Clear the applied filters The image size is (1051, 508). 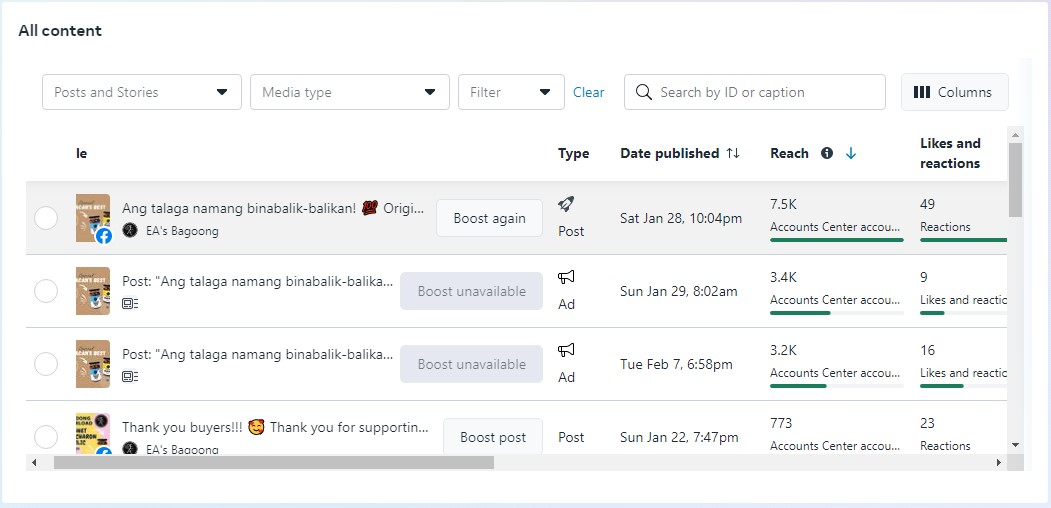pyautogui.click(x=589, y=92)
